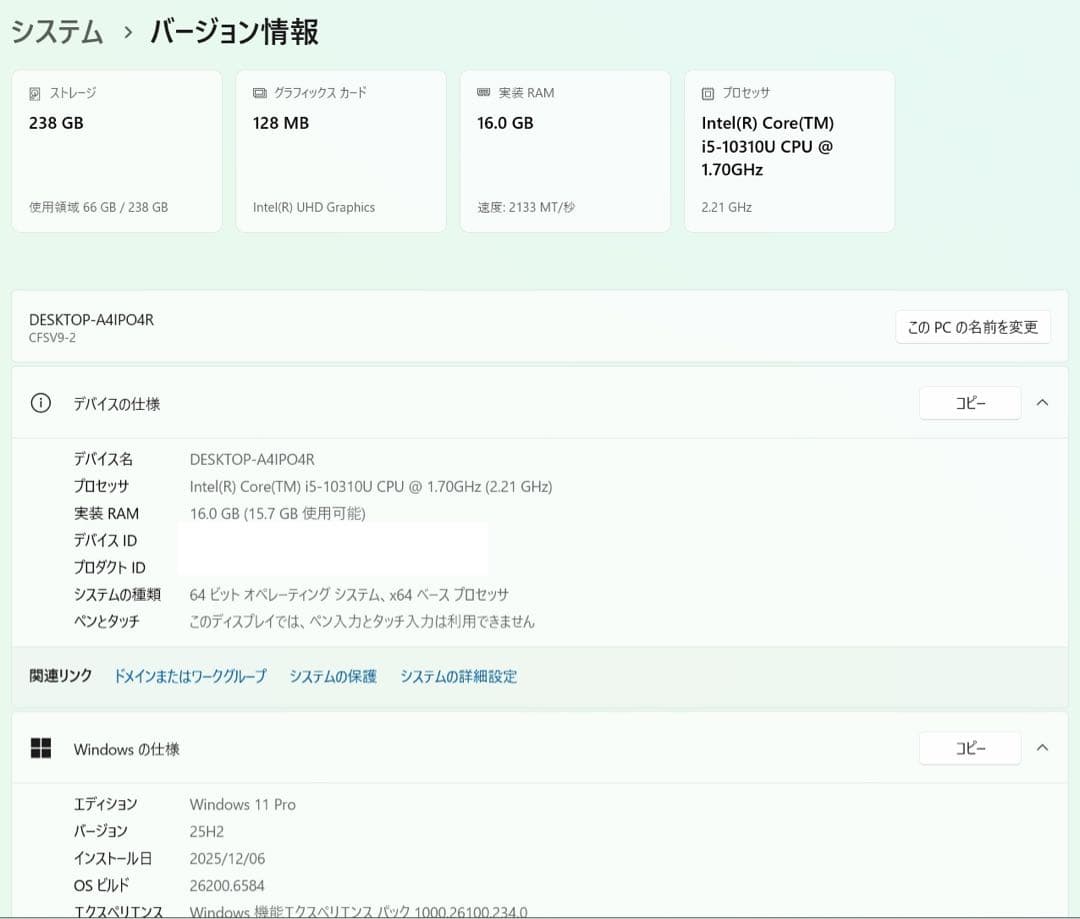The image size is (1080, 919).
Task: Click the ストレージ icon on the storage card
Action: click(34, 92)
